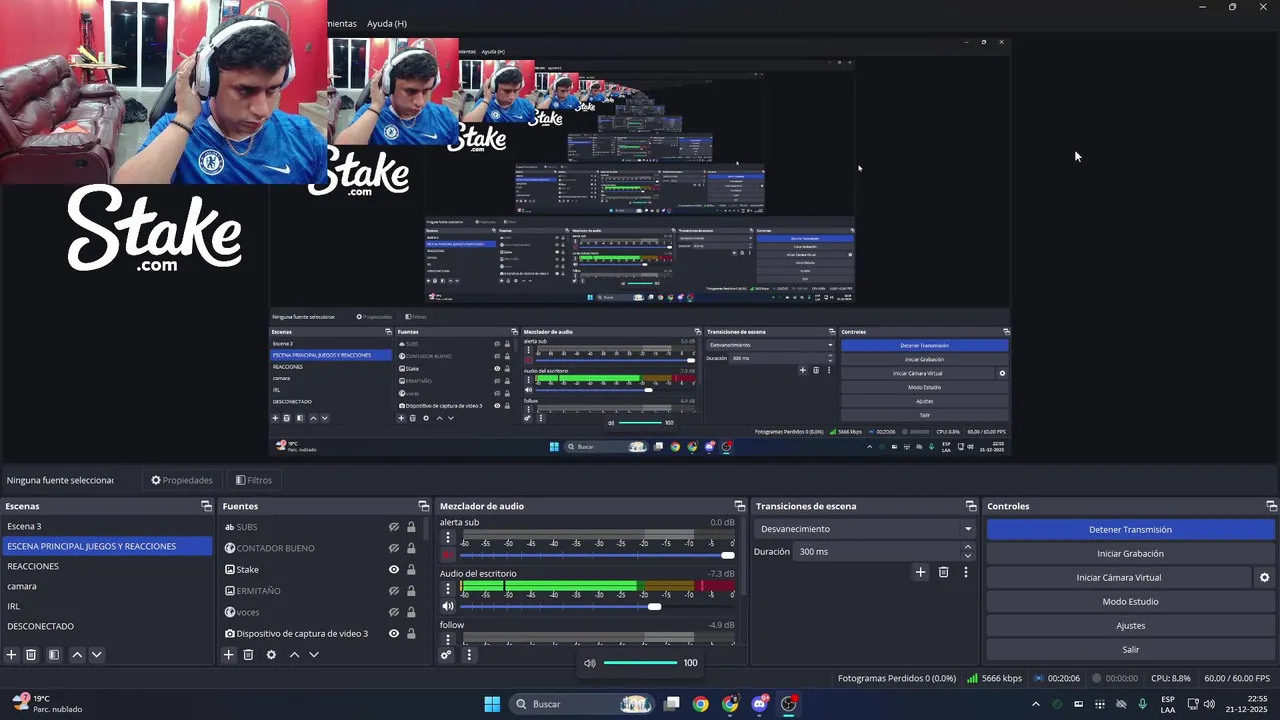Screen dimensions: 1280x720
Task: Open source properties gear in Fuentes toolbar
Action: pos(271,655)
